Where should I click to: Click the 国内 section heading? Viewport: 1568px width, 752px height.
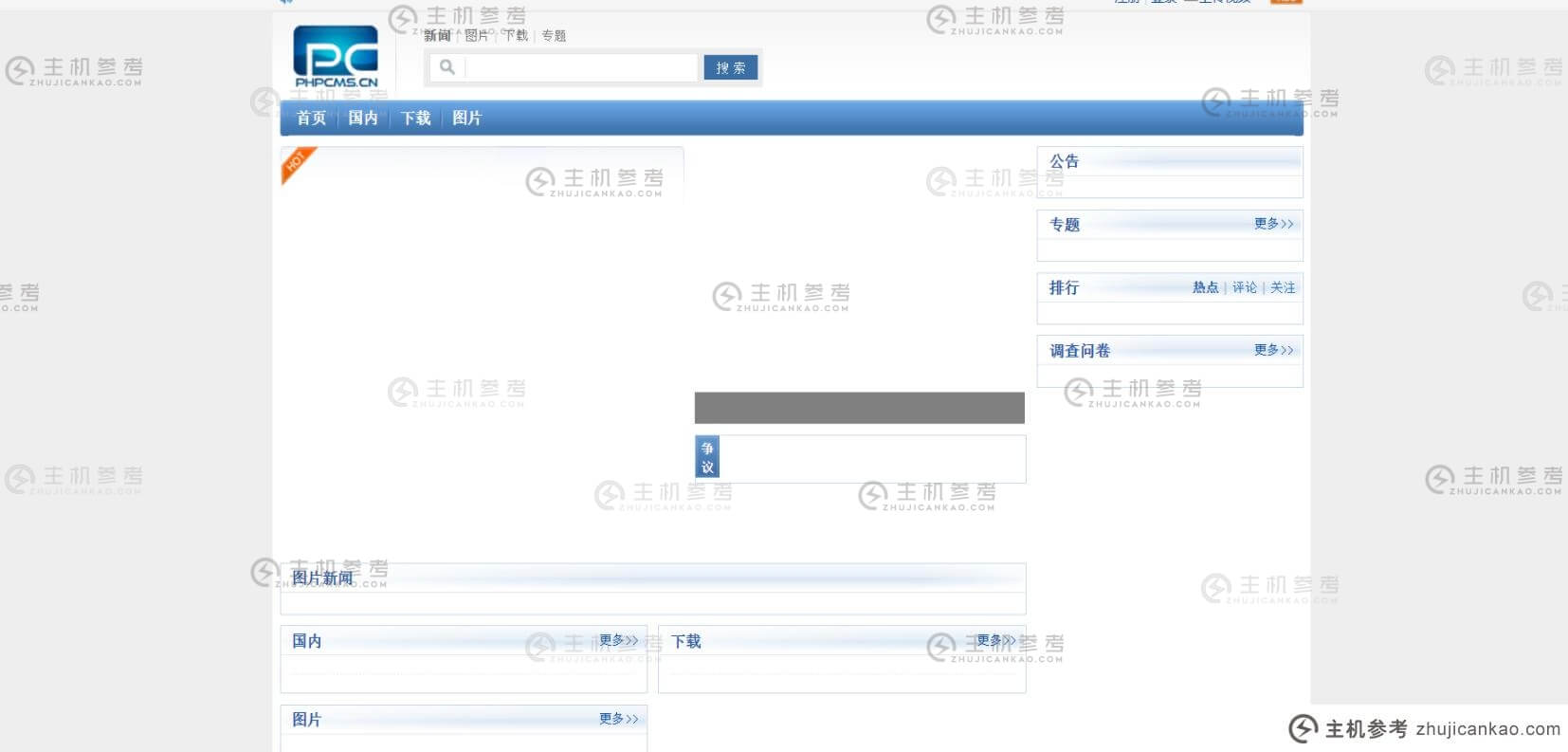coord(307,641)
